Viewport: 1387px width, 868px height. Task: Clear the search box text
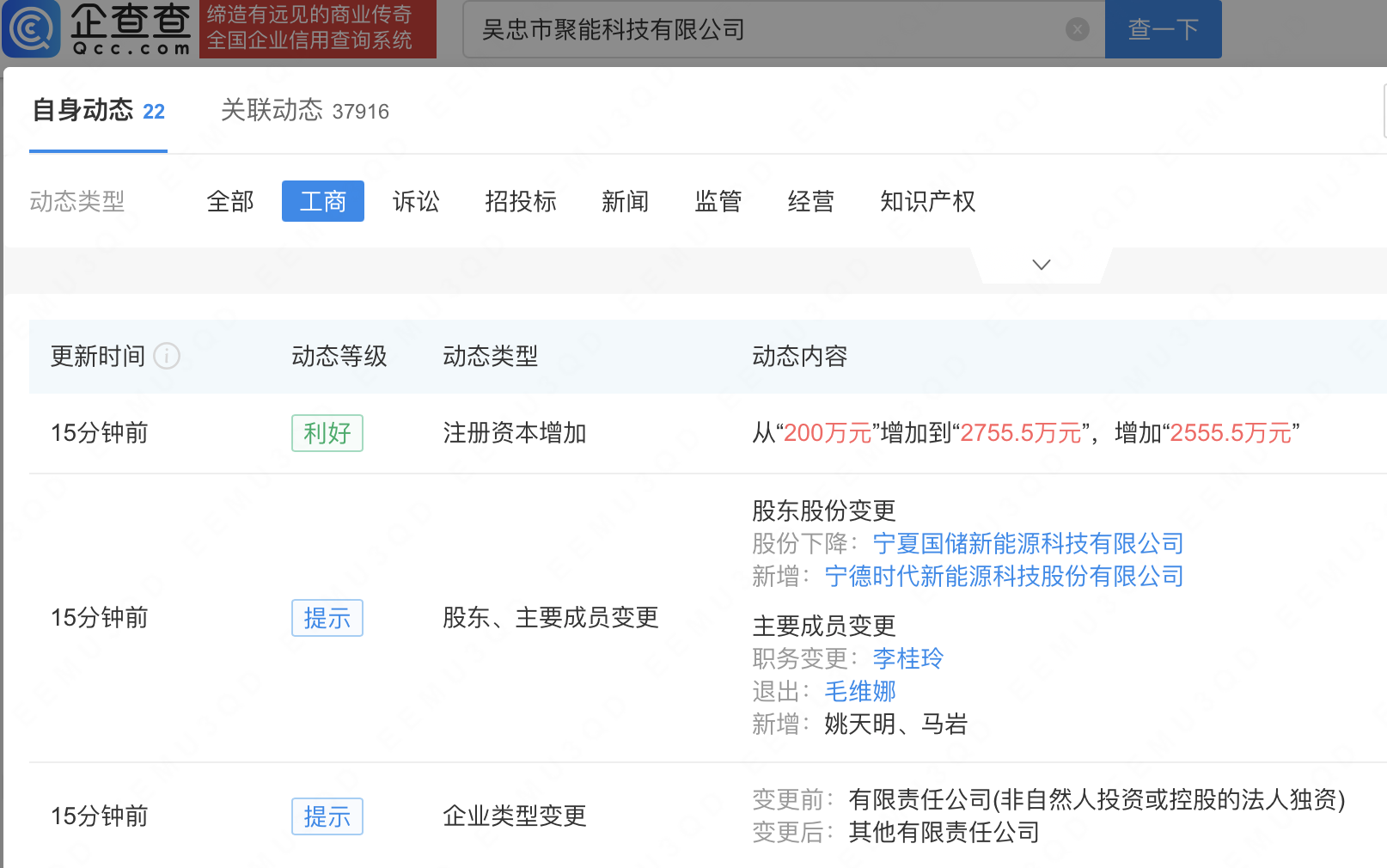click(1077, 29)
